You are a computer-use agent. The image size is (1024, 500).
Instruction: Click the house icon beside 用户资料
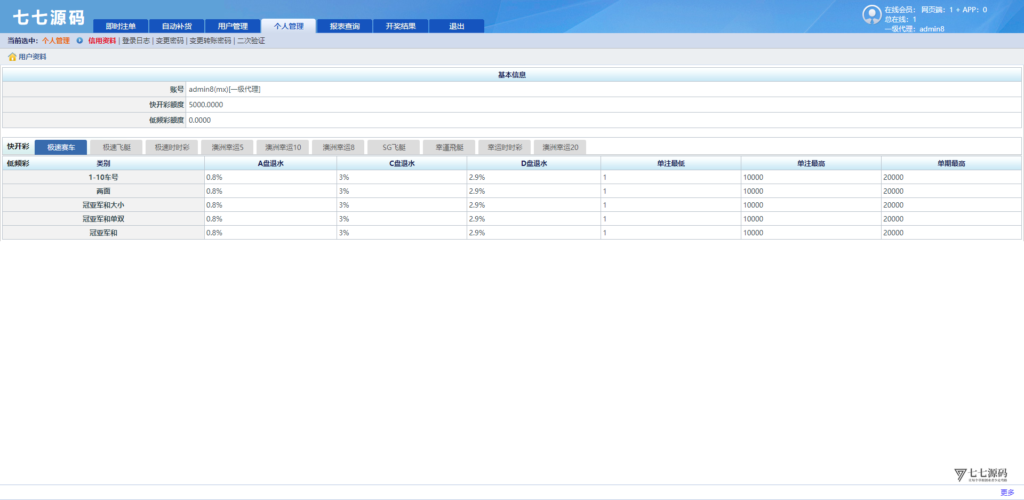click(12, 57)
